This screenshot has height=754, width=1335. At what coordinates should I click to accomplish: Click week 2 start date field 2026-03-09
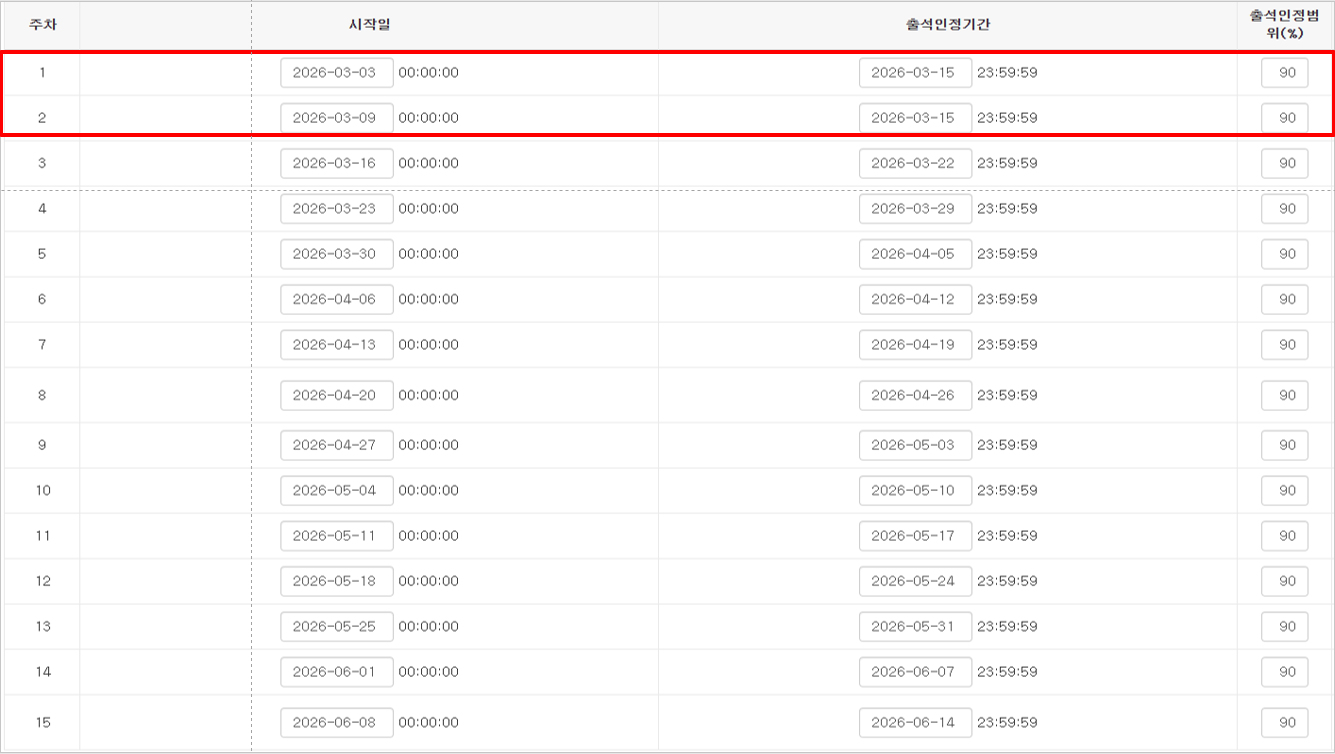tap(336, 118)
